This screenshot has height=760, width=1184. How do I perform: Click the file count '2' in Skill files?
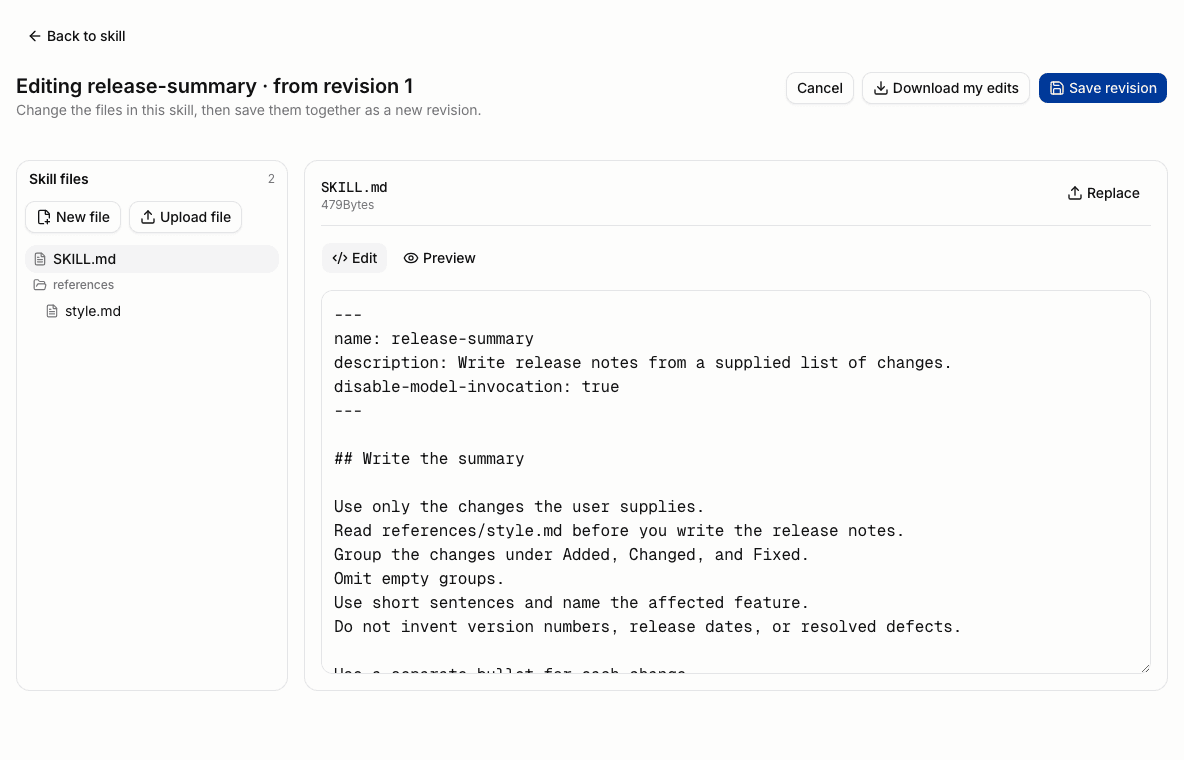point(271,179)
